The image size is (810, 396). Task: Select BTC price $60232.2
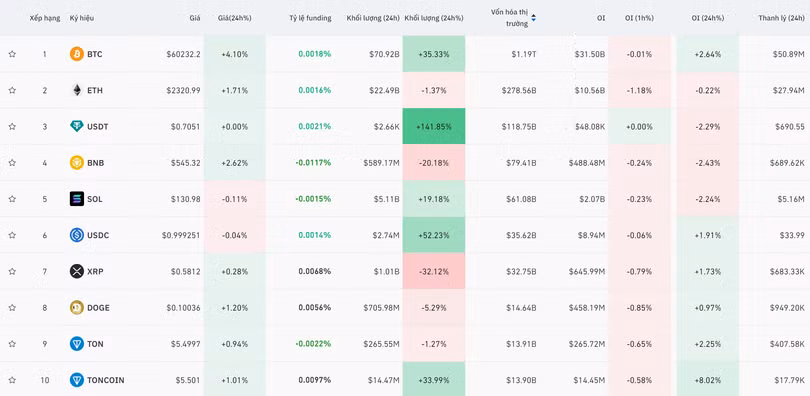point(183,54)
